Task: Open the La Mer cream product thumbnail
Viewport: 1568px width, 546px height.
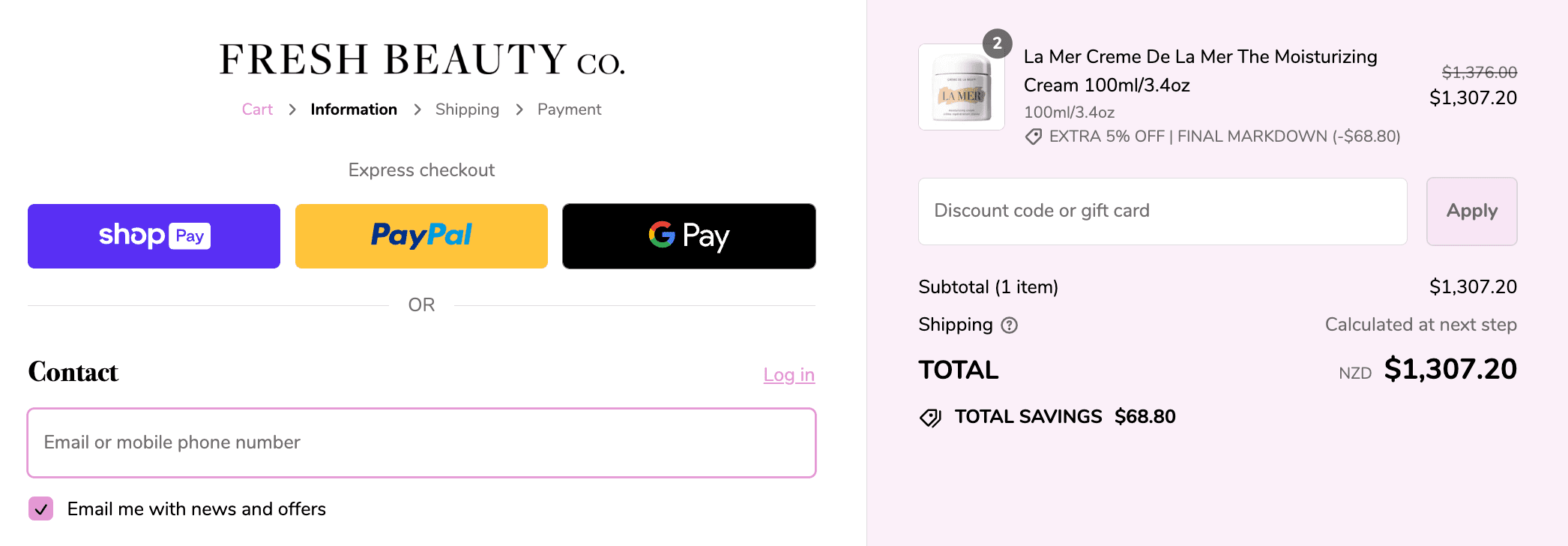Action: tap(961, 88)
